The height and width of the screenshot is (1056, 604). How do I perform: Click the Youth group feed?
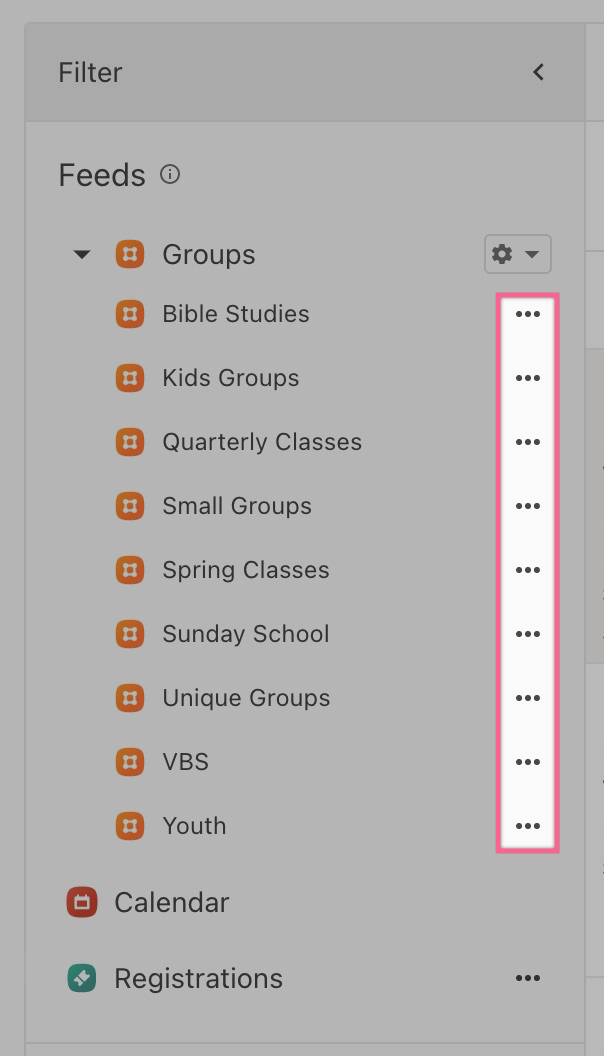[194, 826]
